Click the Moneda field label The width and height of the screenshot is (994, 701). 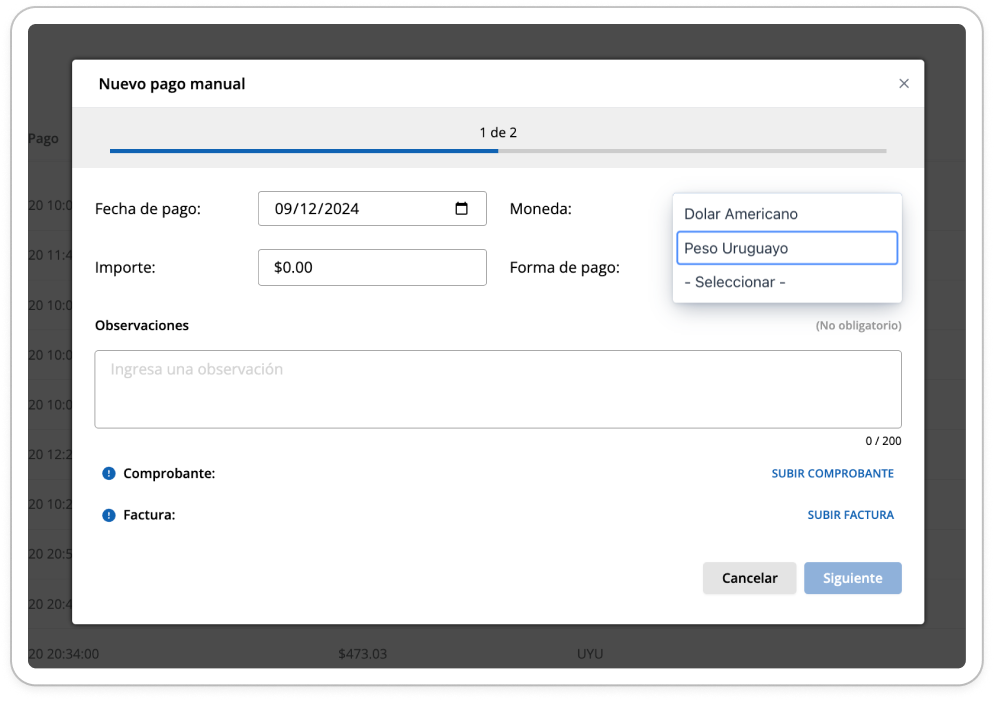coord(540,209)
